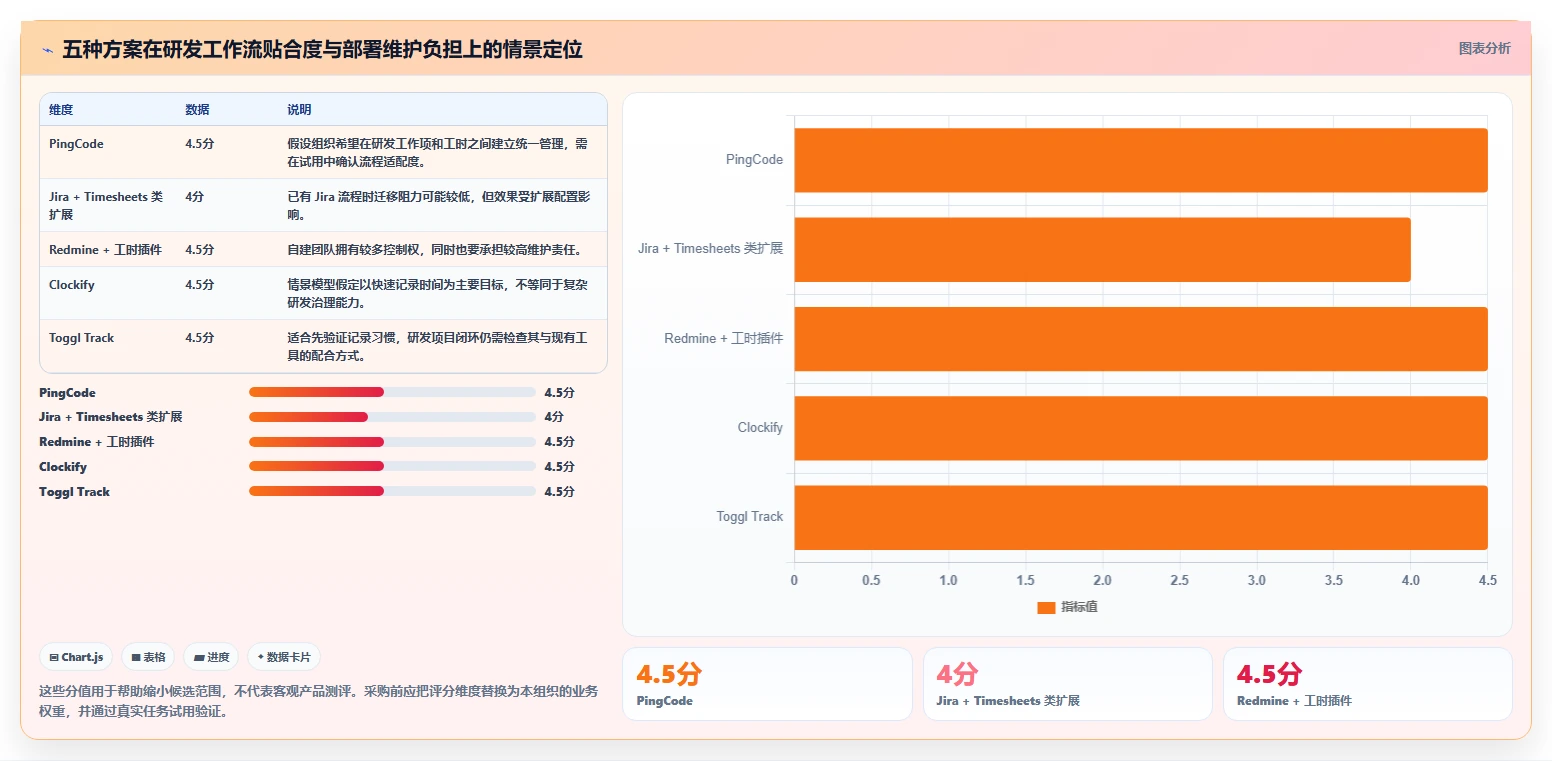Click Jira + Timesheets 类扩展 table cell
This screenshot has width=1552, height=761.
pyautogui.click(x=106, y=206)
